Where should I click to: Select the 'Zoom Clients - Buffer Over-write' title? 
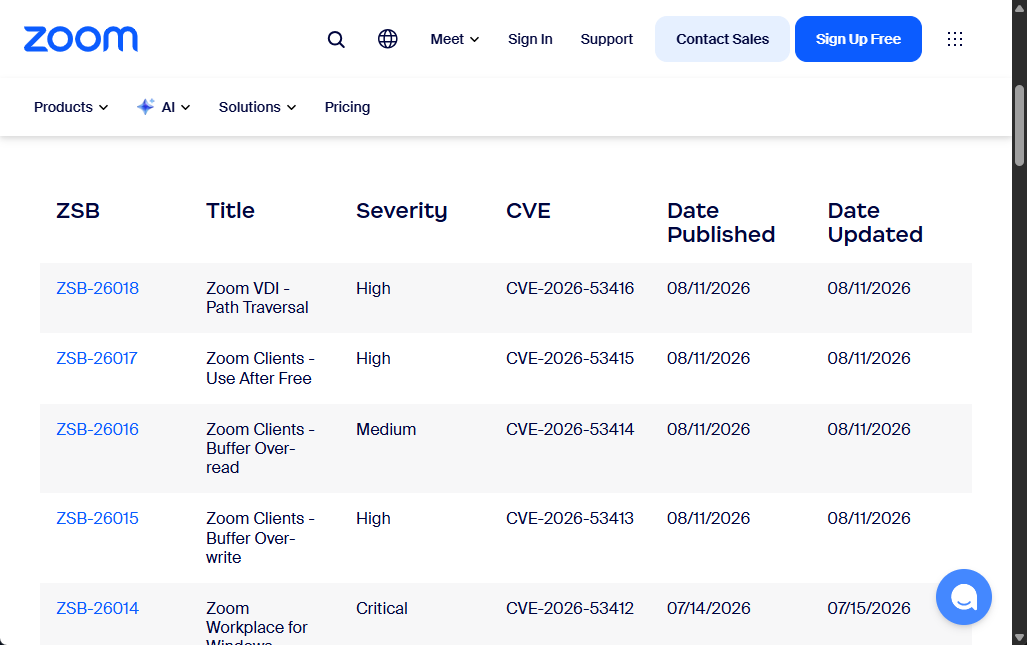pos(261,538)
